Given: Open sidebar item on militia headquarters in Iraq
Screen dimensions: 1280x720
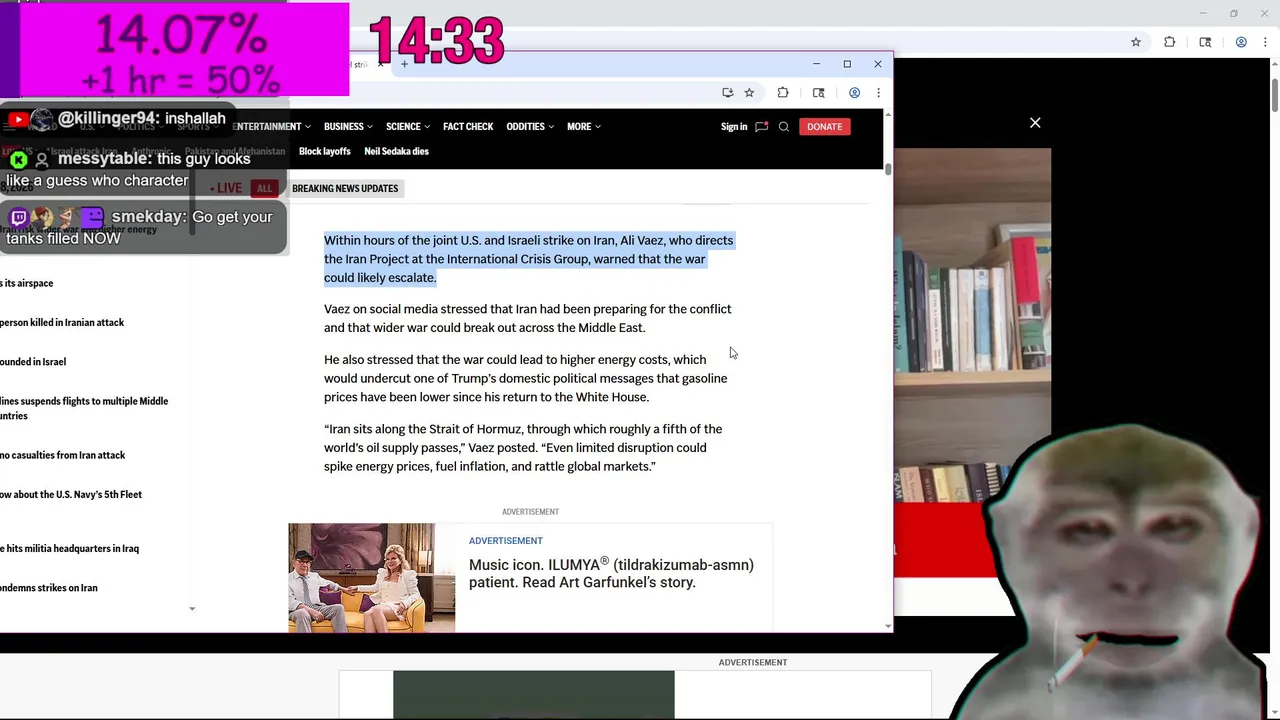Looking at the screenshot, I should [69, 548].
